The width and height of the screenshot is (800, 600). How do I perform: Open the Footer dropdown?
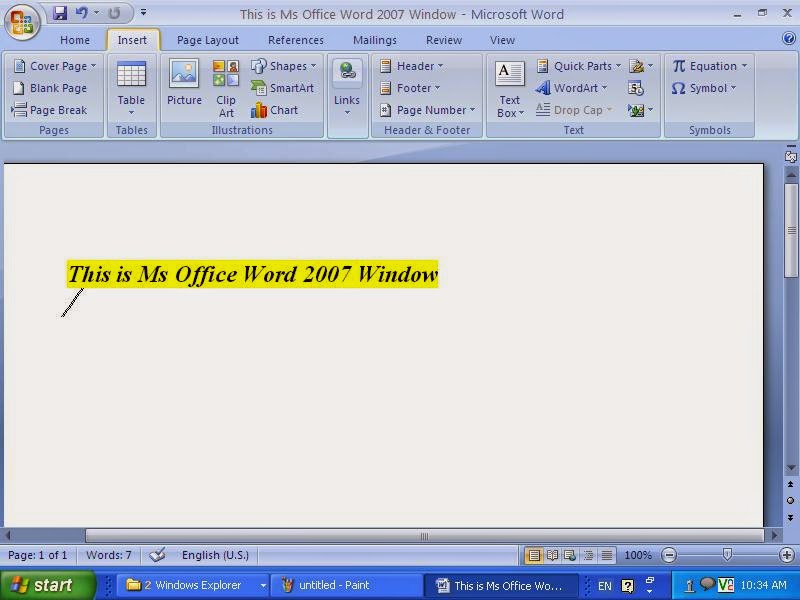[410, 88]
